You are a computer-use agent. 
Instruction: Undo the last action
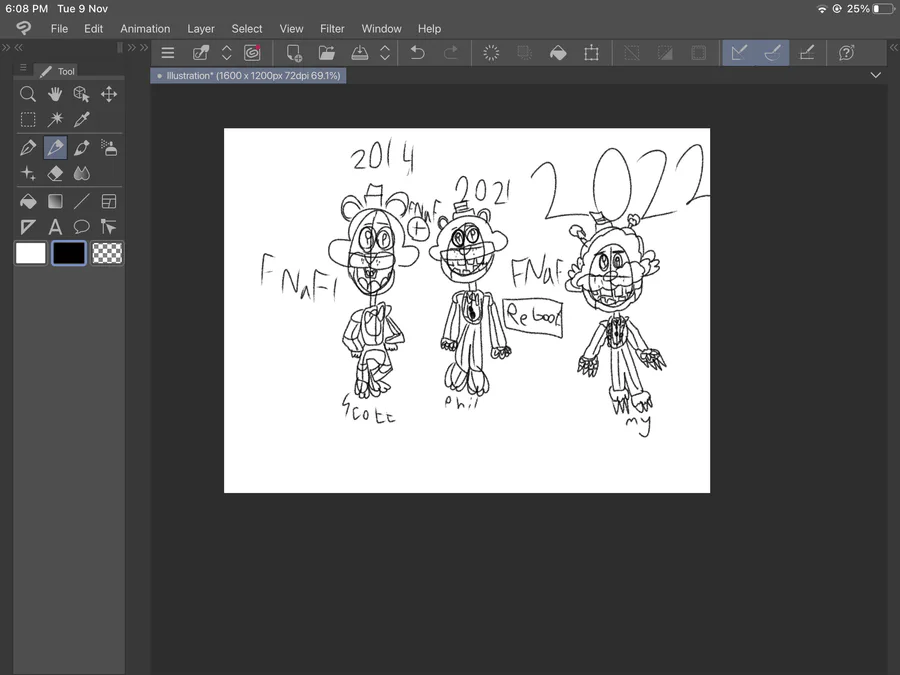(x=417, y=53)
